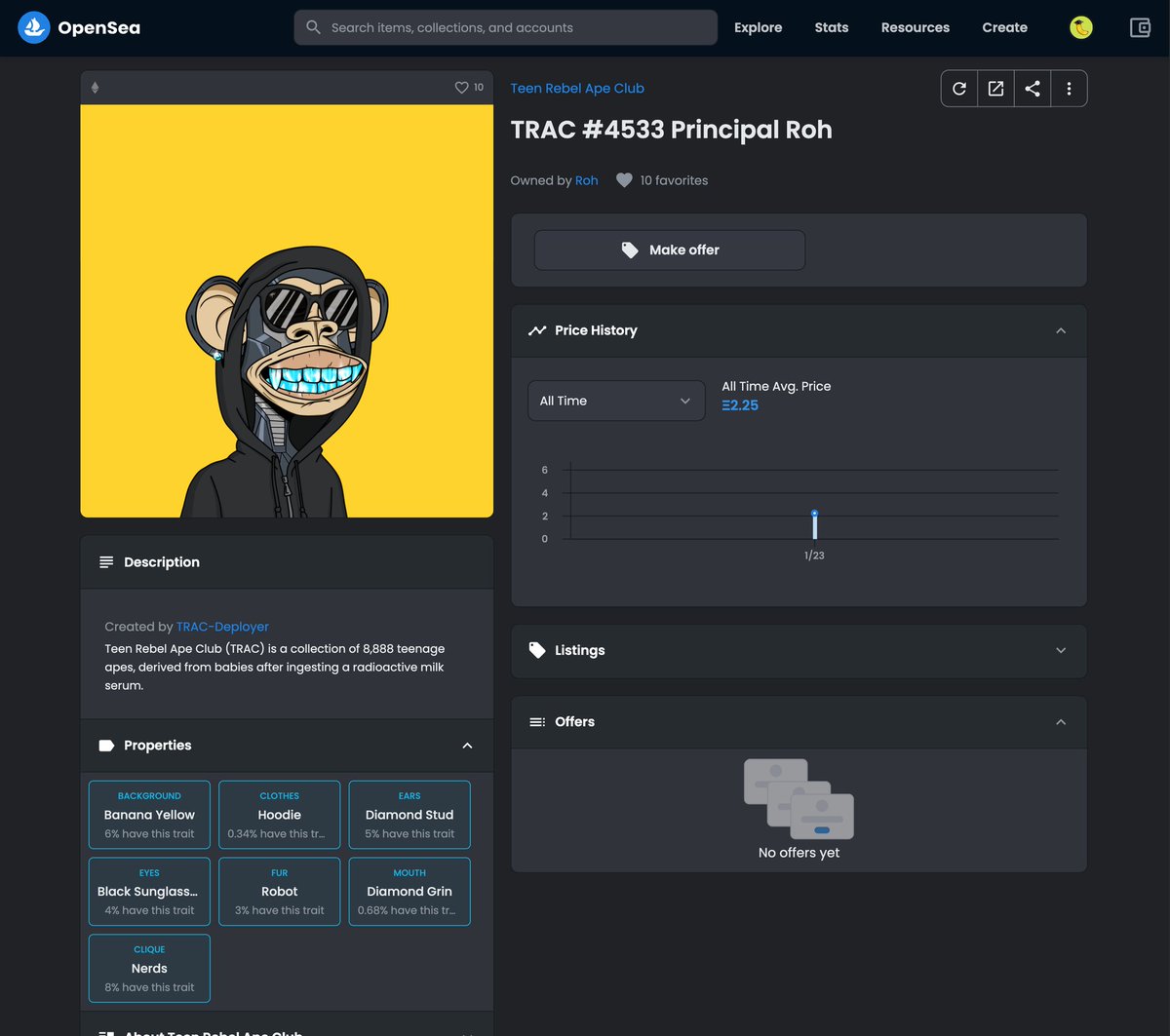This screenshot has height=1036, width=1170.
Task: Collapse the Properties section
Action: pos(467,746)
